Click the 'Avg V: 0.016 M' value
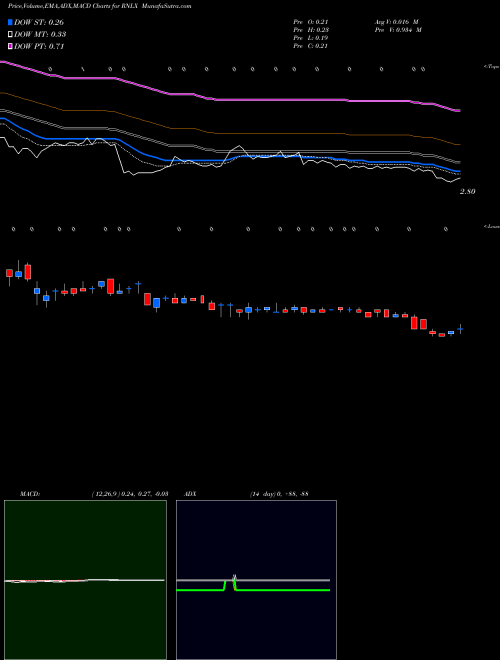This screenshot has width=500, height=660. pos(396,22)
